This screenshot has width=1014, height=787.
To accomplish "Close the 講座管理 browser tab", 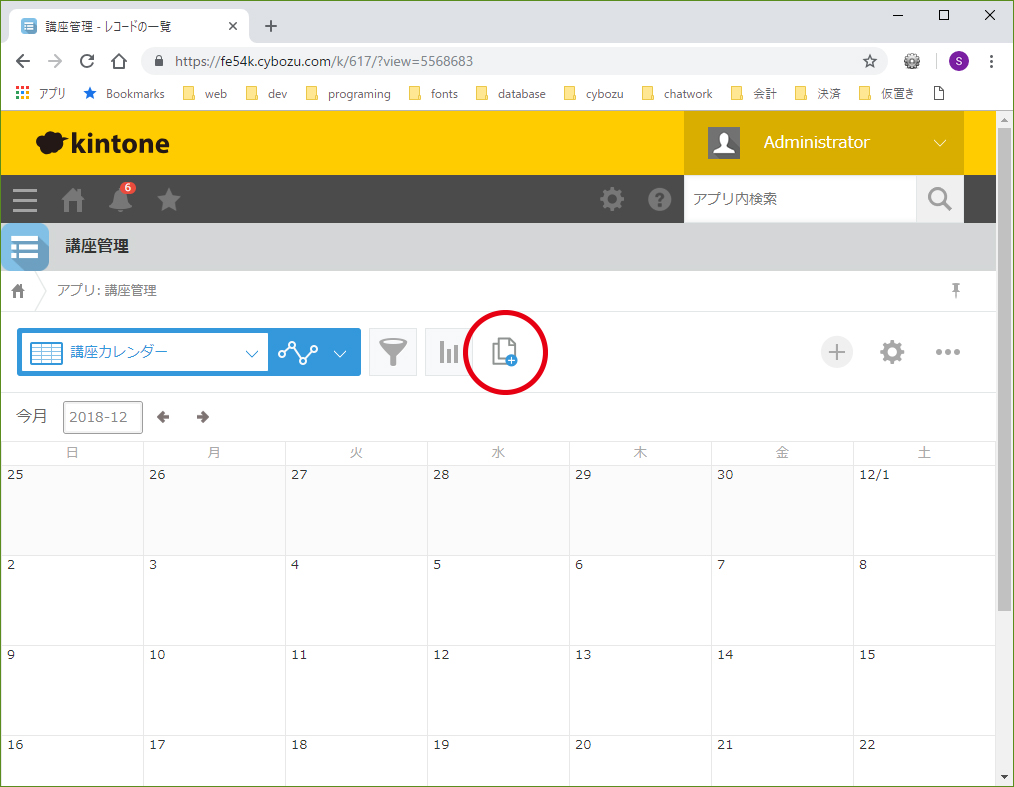I will pos(233,27).
